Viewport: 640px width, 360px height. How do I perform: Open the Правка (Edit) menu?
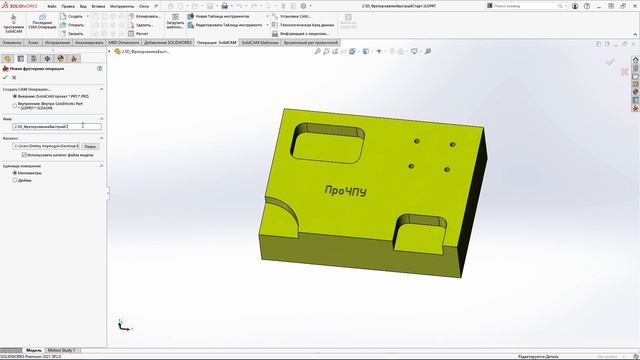pyautogui.click(x=68, y=7)
